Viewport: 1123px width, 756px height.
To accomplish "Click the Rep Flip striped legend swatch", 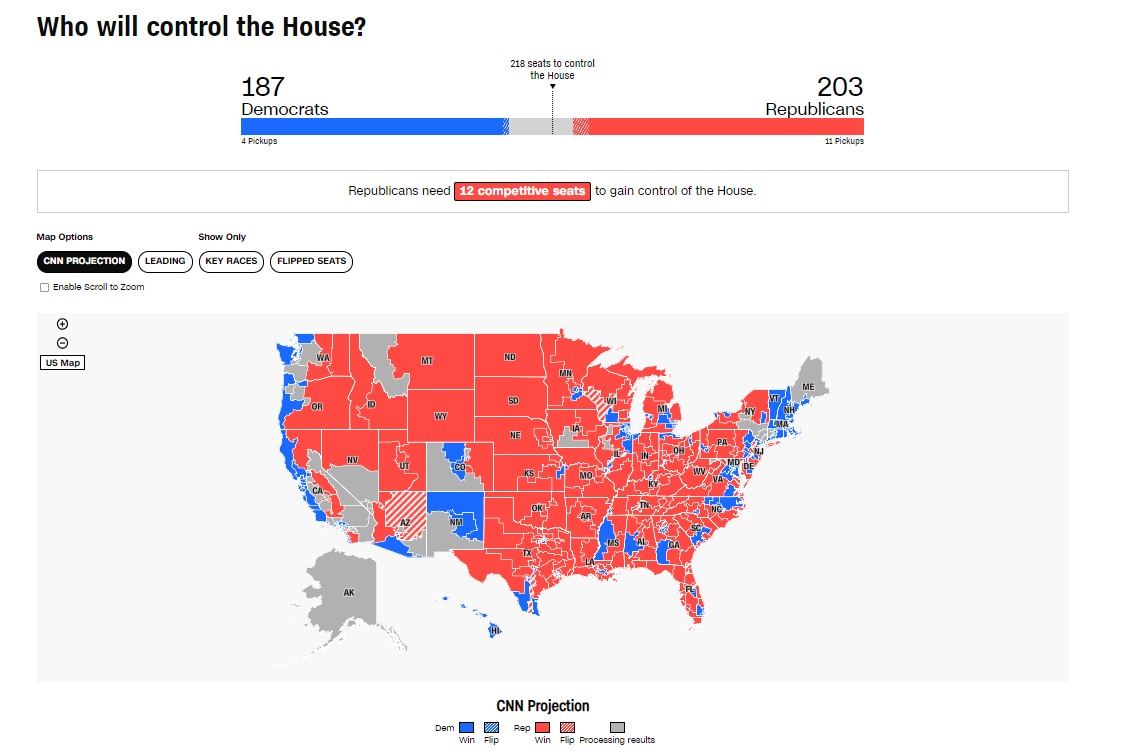I will (x=567, y=728).
